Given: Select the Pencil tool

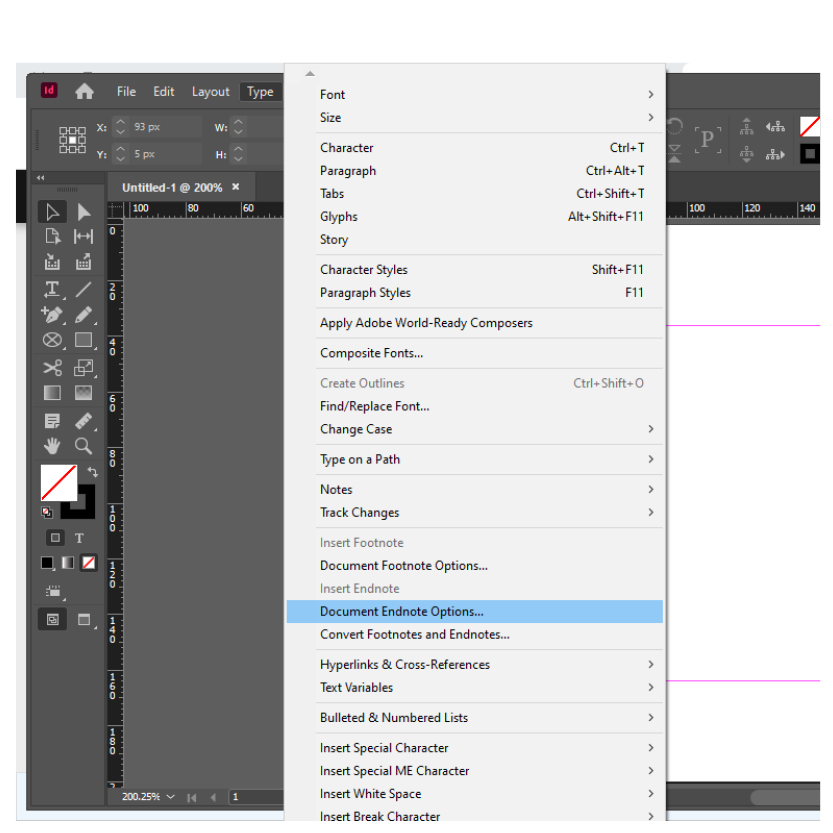Looking at the screenshot, I should tap(83, 314).
